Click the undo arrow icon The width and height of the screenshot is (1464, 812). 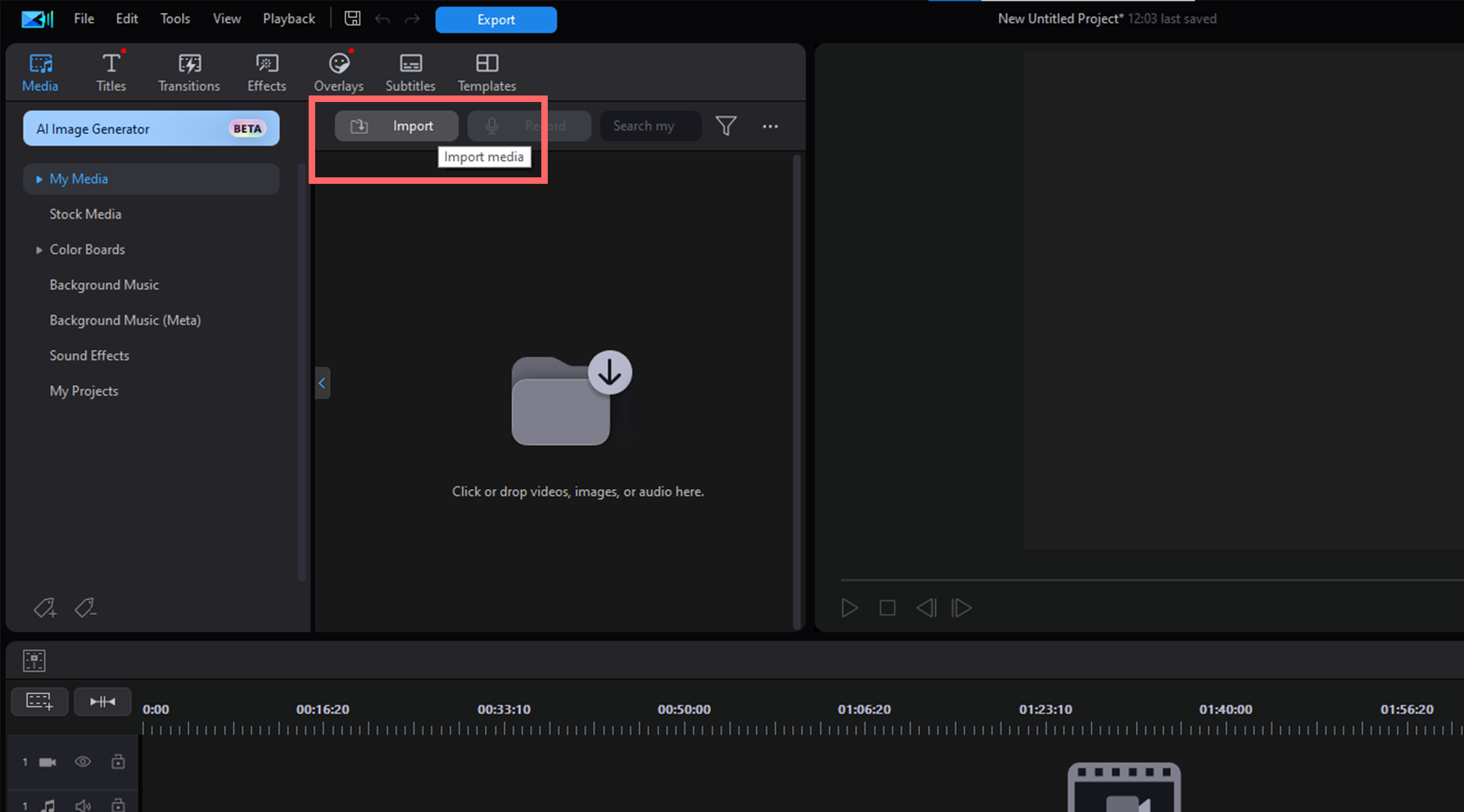(x=383, y=19)
